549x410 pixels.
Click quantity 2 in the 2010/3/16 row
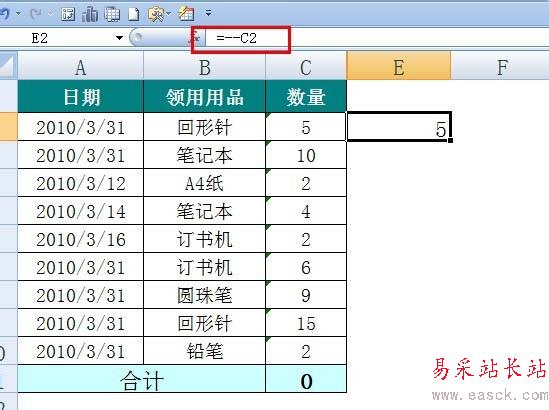pyautogui.click(x=306, y=239)
